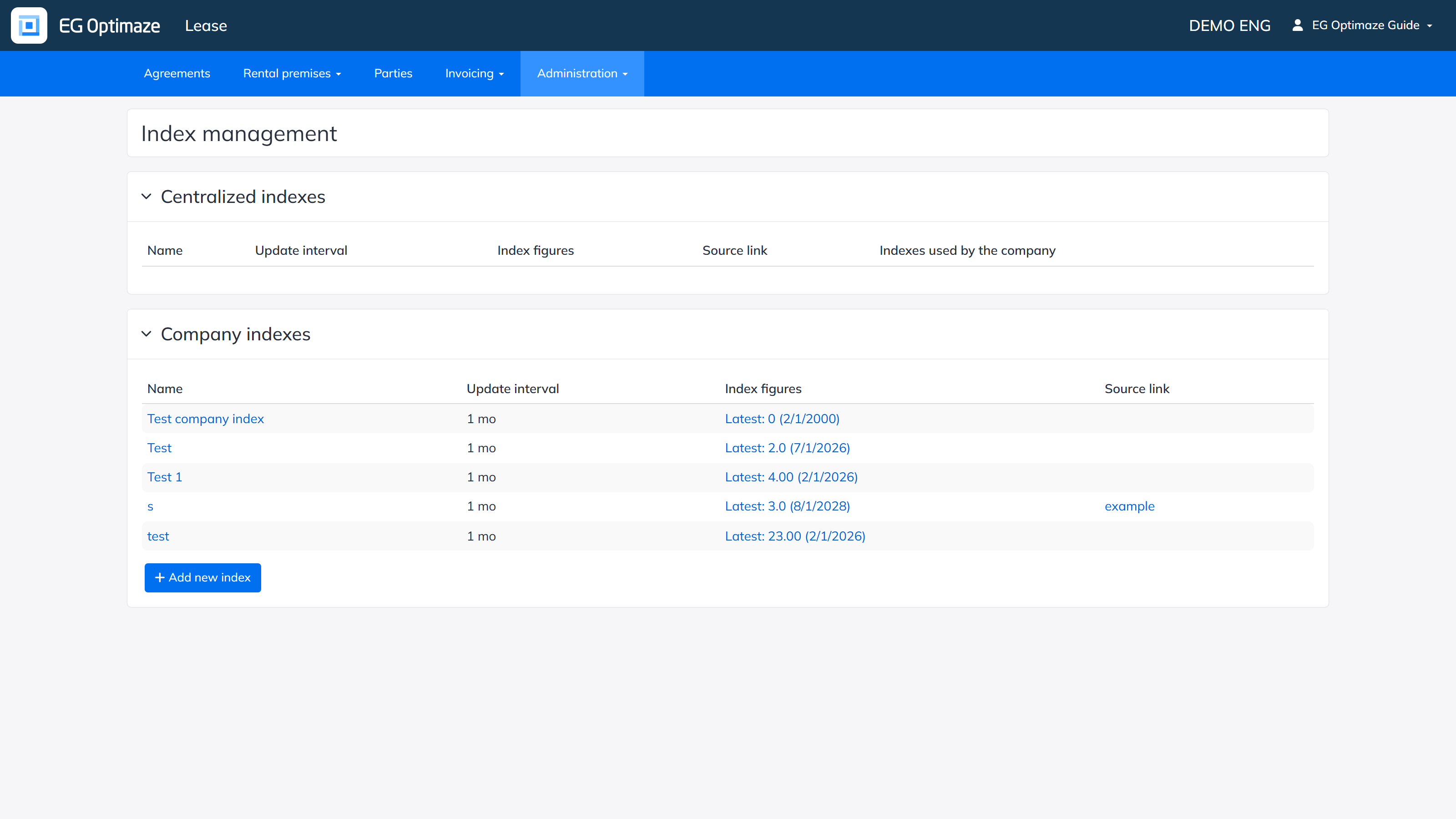Screen dimensions: 1456x819
Task: Collapse the Centralized indexes section
Action: pyautogui.click(x=147, y=197)
